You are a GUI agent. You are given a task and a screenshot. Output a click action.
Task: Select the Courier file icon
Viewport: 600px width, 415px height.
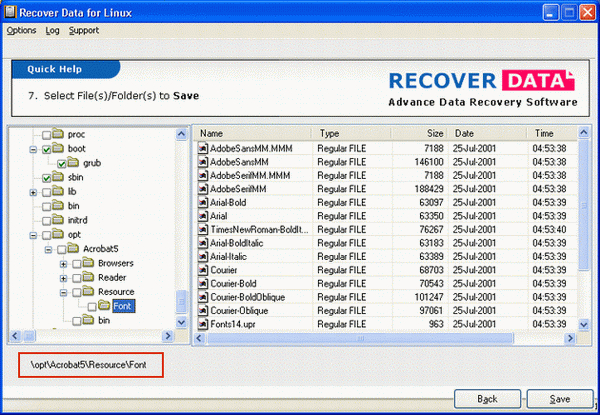click(202, 270)
